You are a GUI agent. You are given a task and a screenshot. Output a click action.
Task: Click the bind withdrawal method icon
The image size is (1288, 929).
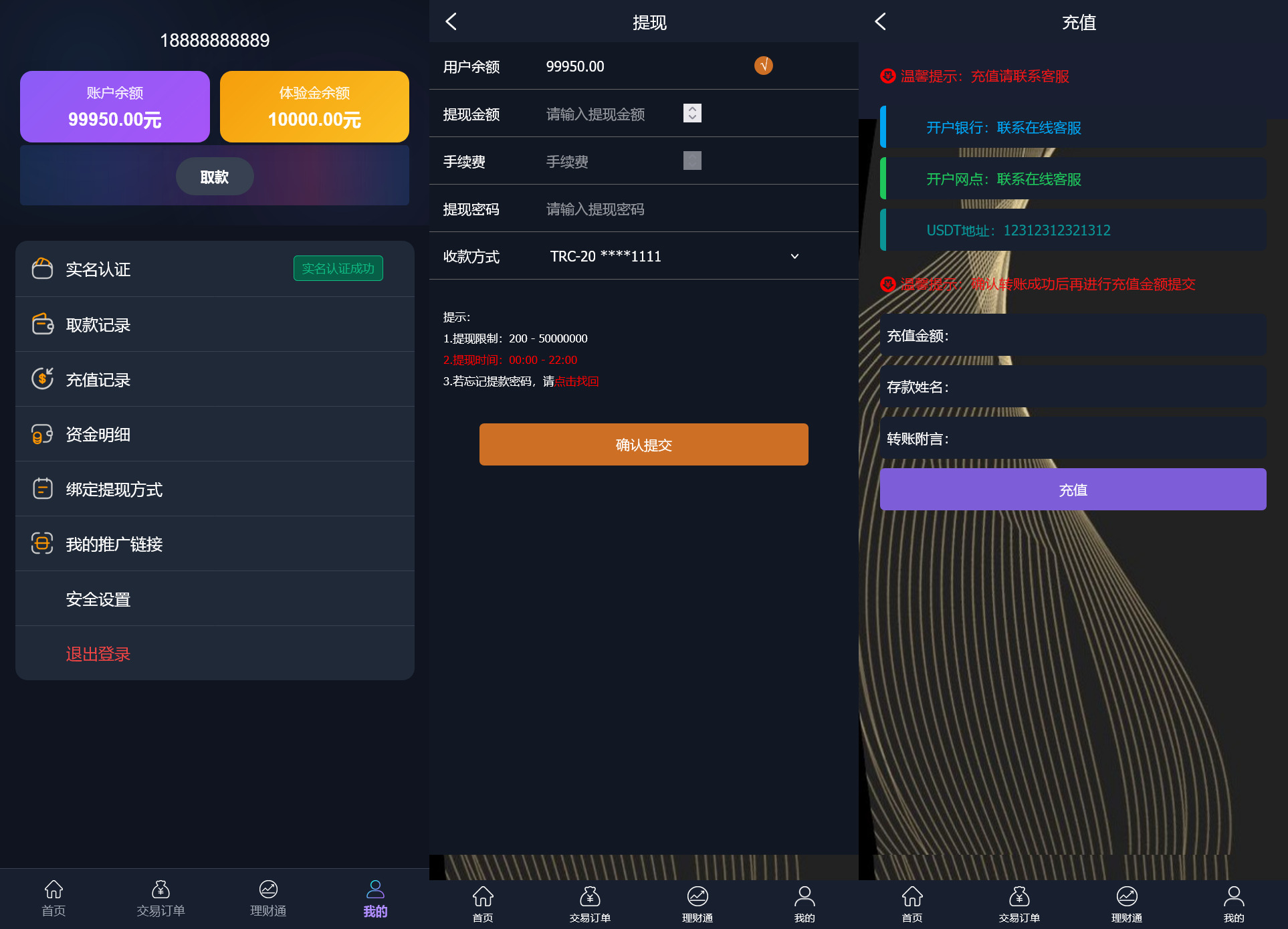[x=42, y=489]
